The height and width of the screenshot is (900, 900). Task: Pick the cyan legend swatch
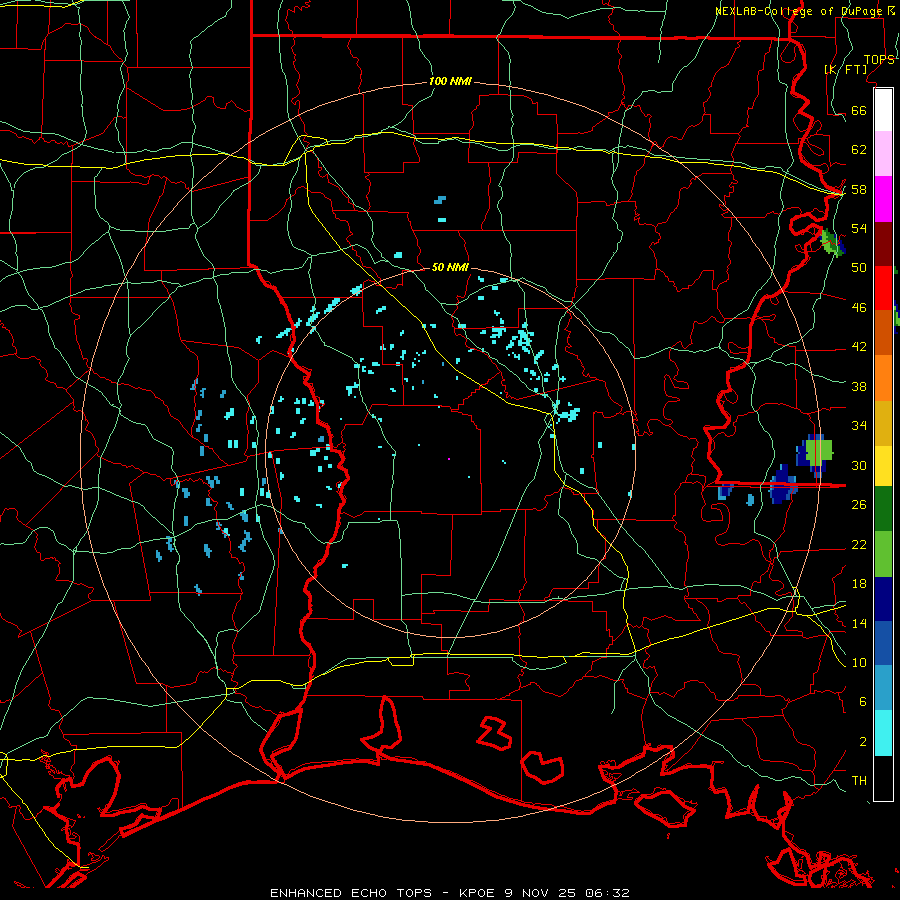[x=883, y=733]
